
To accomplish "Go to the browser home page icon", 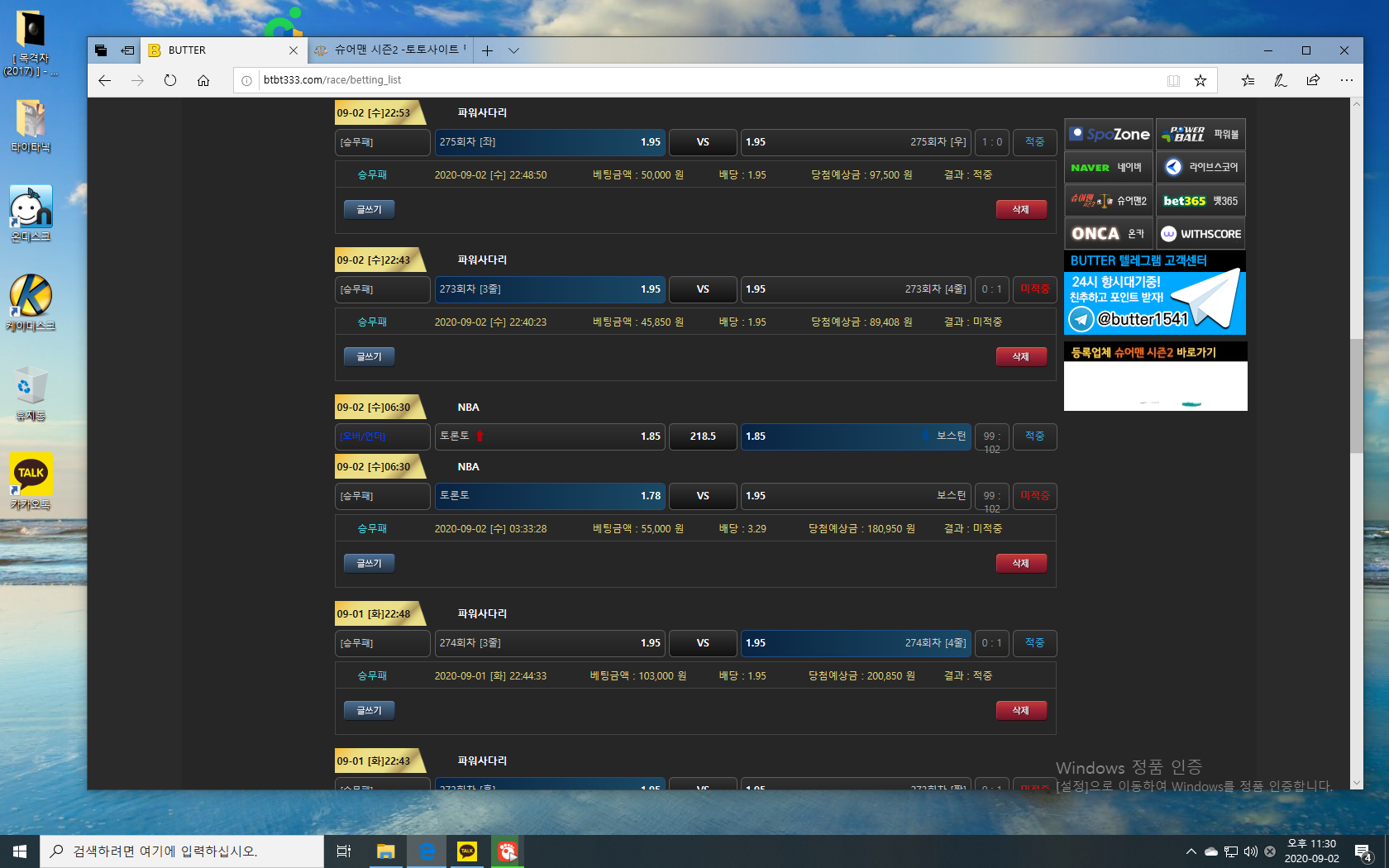I will click(x=203, y=80).
